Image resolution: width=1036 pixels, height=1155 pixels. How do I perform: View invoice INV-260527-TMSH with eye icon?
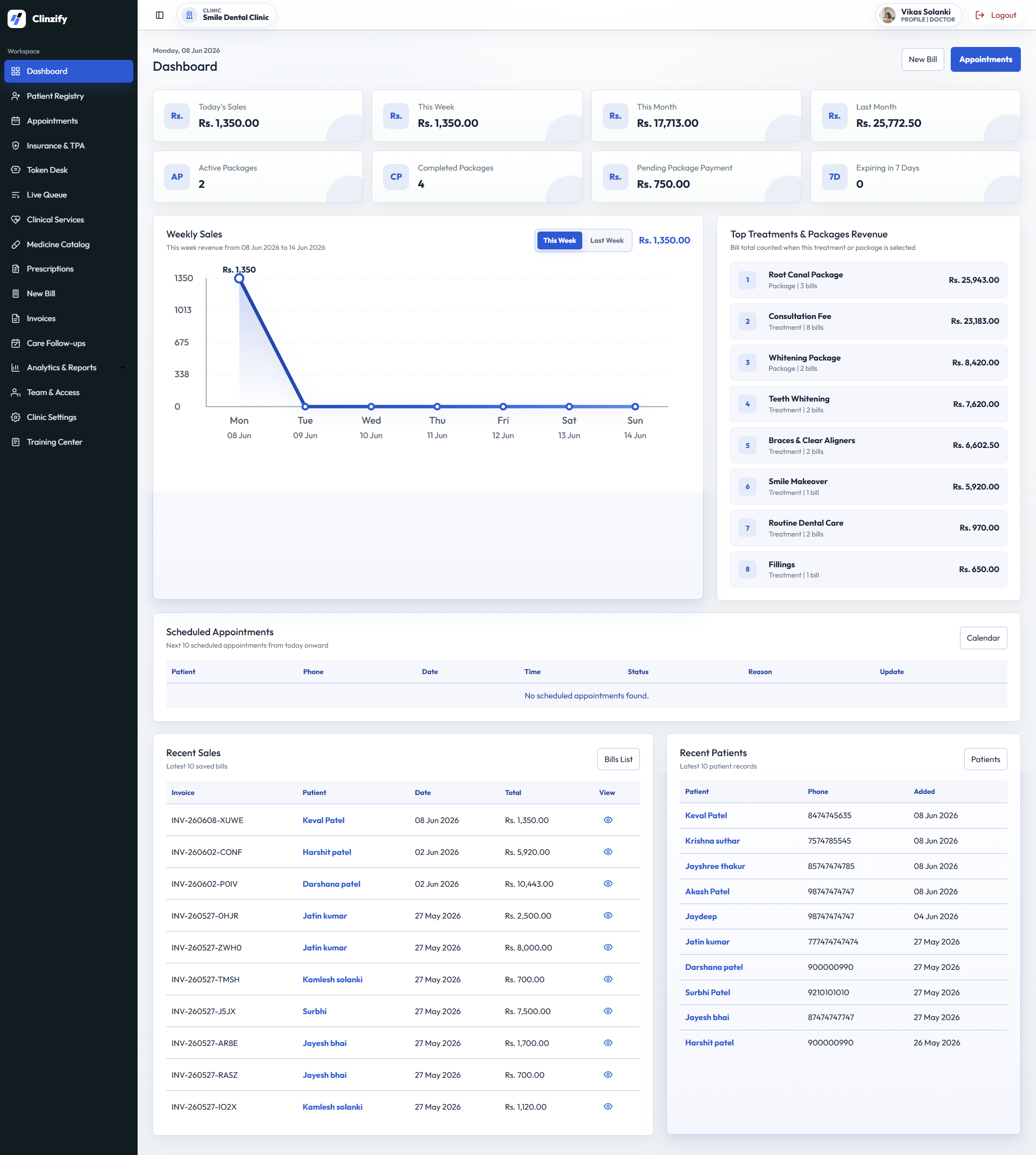(608, 980)
